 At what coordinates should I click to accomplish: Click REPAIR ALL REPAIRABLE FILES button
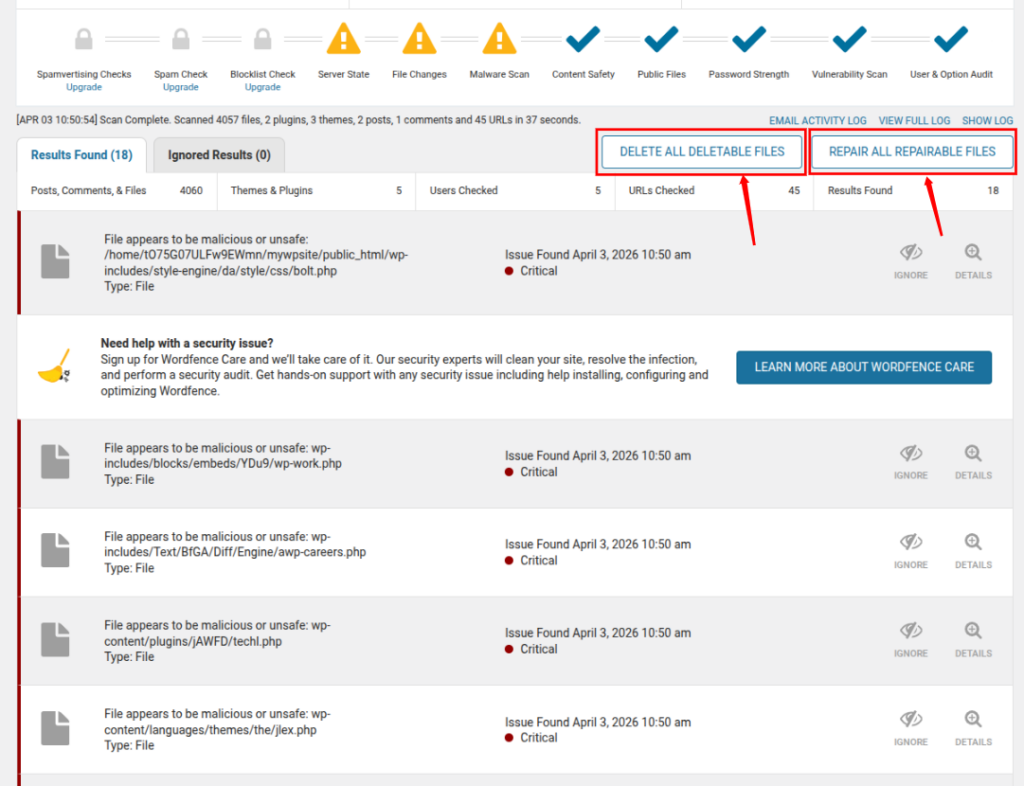[x=911, y=152]
